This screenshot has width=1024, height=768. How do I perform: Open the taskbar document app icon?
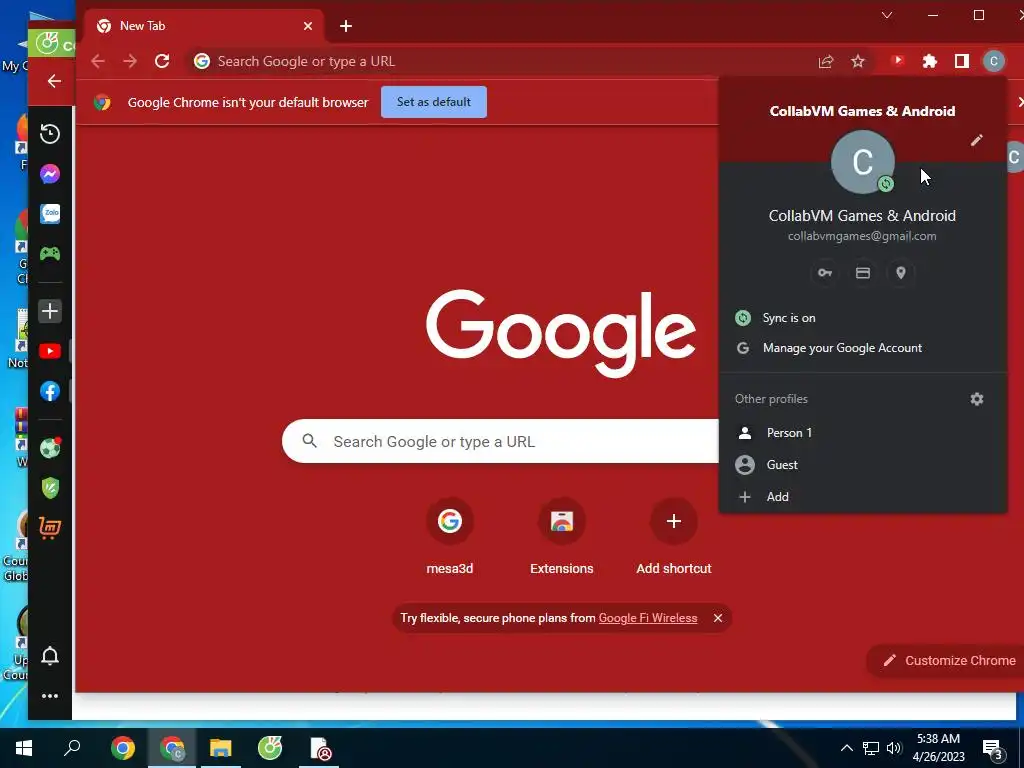(x=319, y=748)
